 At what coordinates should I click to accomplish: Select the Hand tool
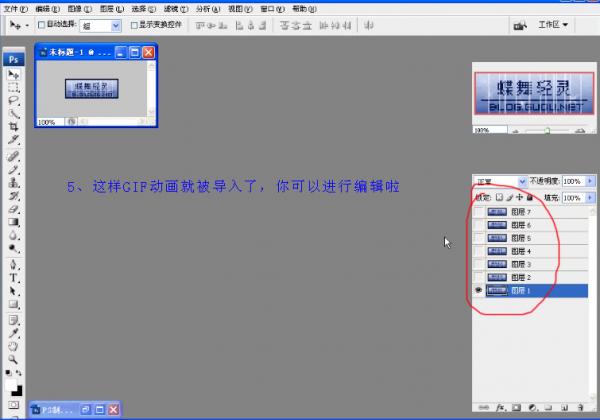pos(13,346)
